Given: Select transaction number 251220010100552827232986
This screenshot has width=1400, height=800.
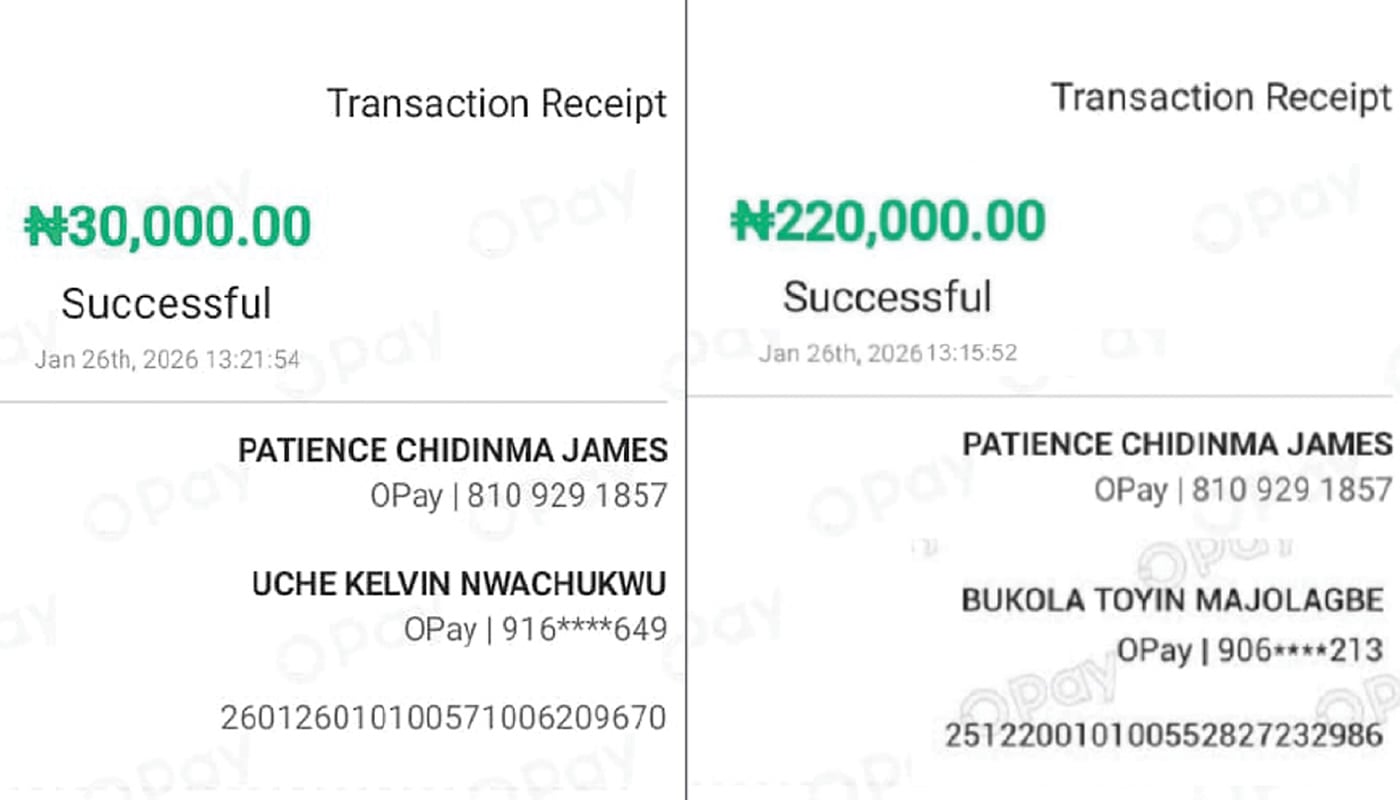Looking at the screenshot, I should (x=1165, y=736).
